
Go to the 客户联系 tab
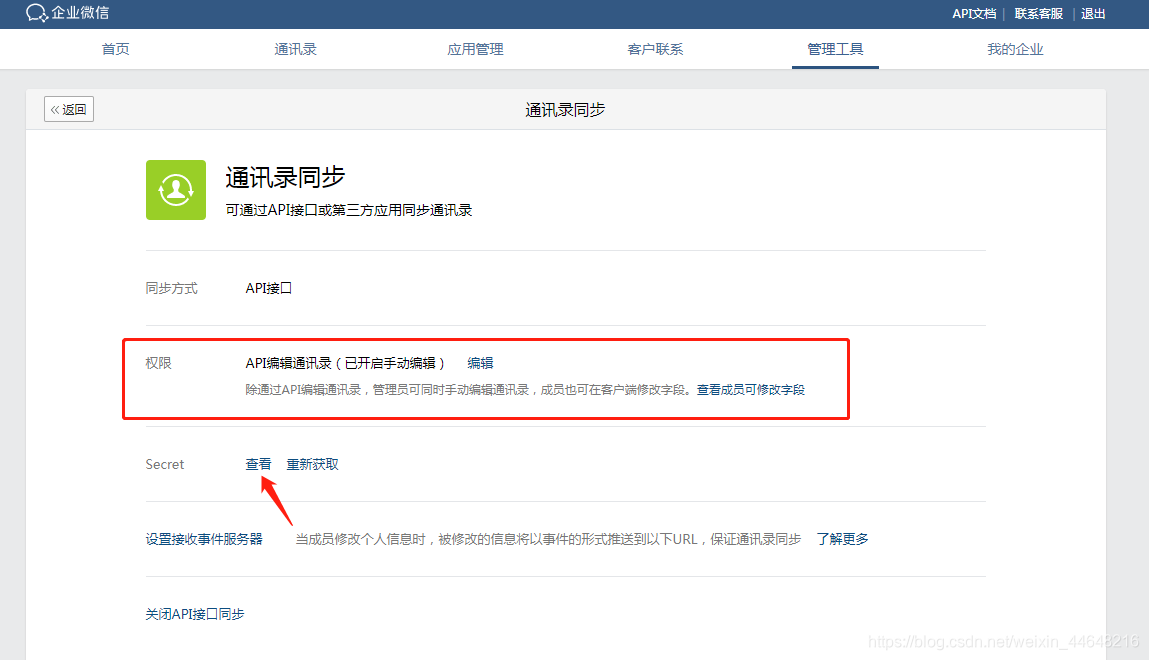point(655,49)
